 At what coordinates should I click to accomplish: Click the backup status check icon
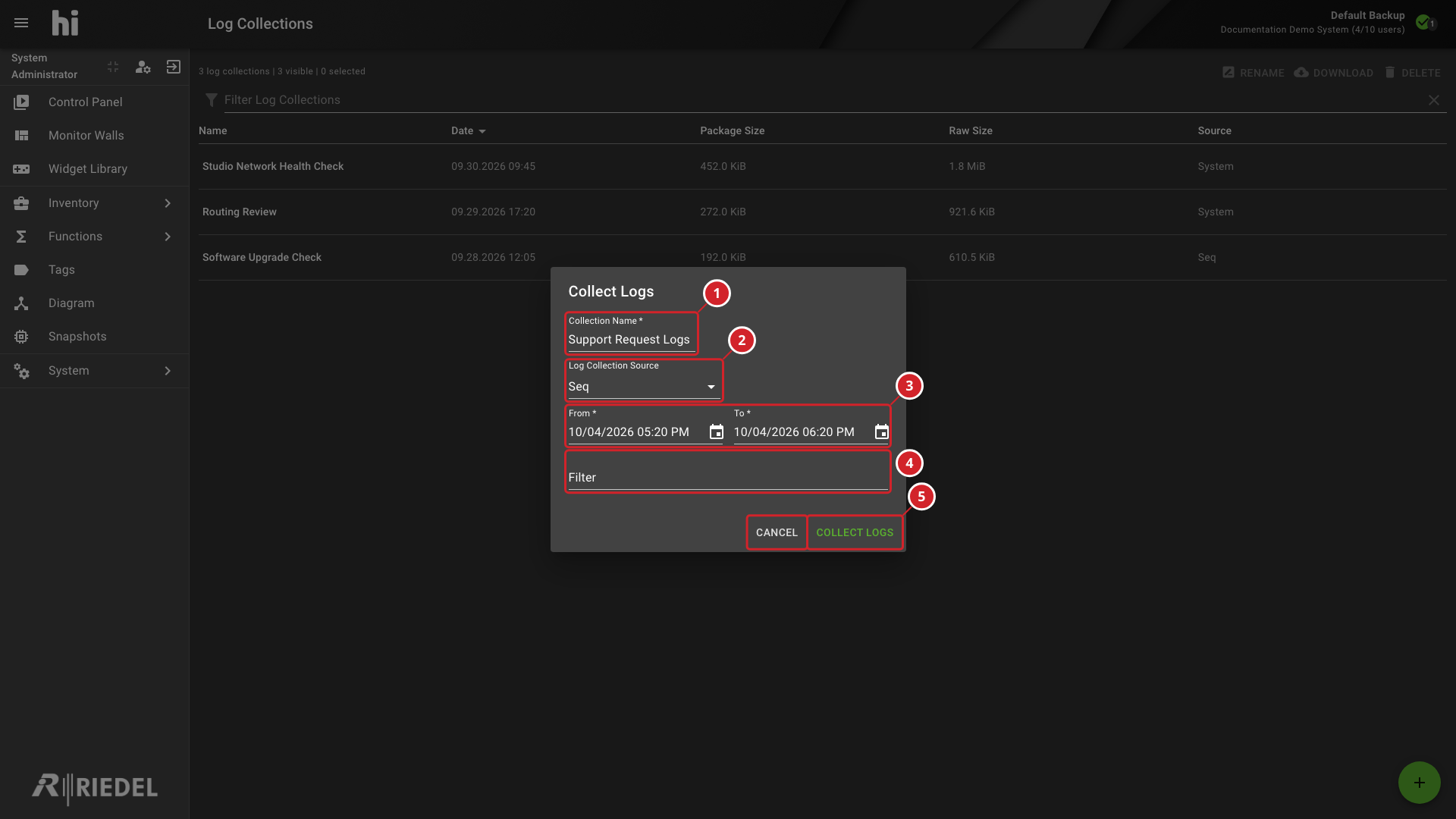coord(1423,22)
